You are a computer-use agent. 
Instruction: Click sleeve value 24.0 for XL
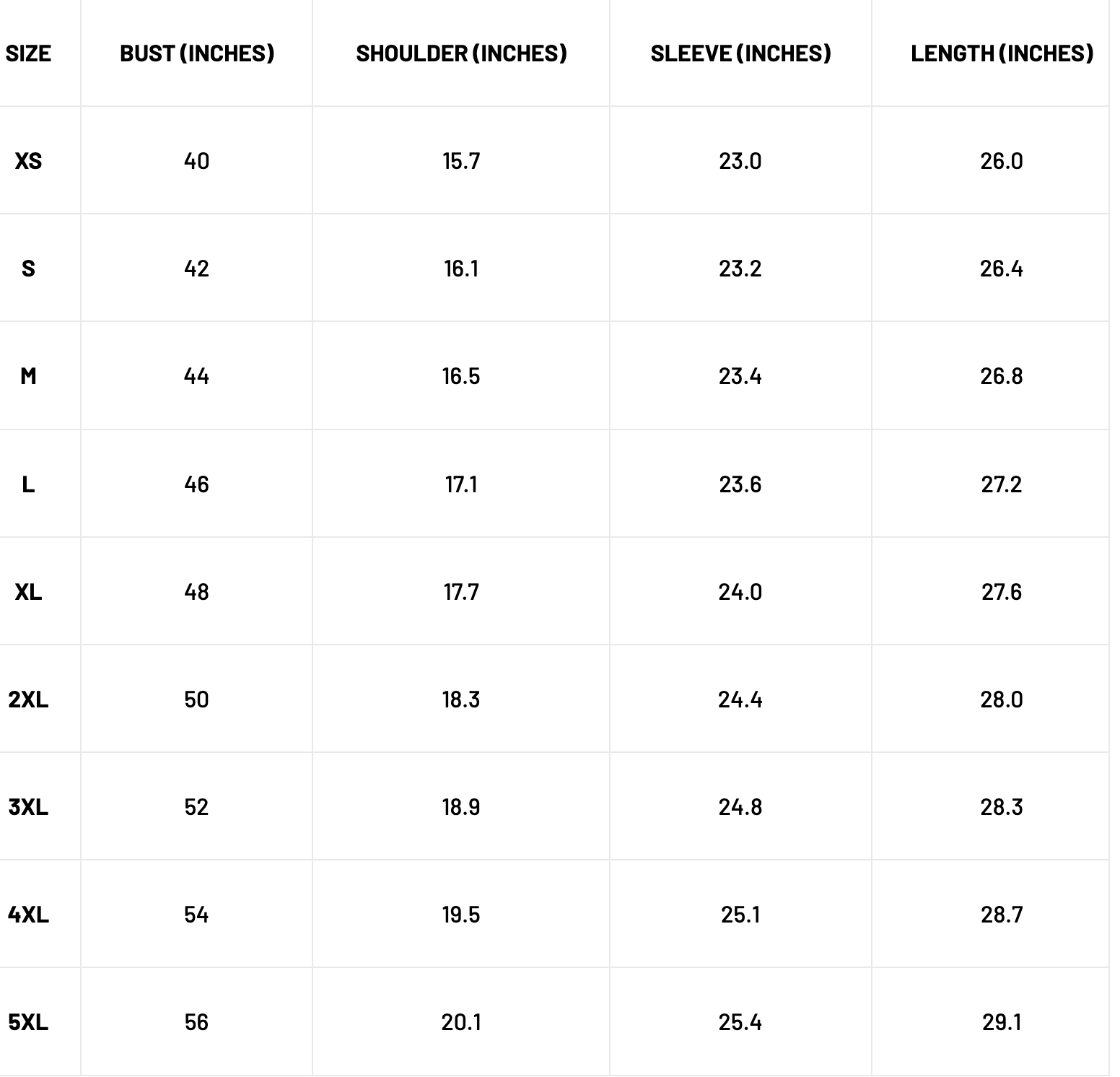740,592
